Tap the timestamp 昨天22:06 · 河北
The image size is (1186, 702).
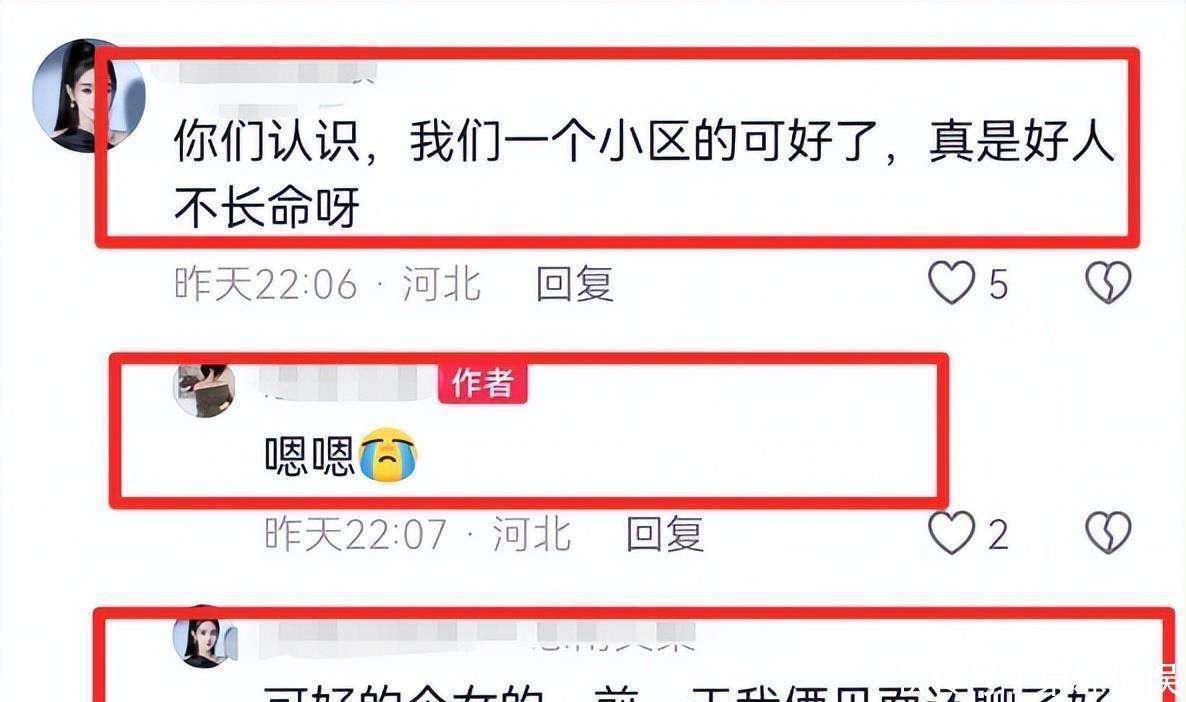[328, 284]
